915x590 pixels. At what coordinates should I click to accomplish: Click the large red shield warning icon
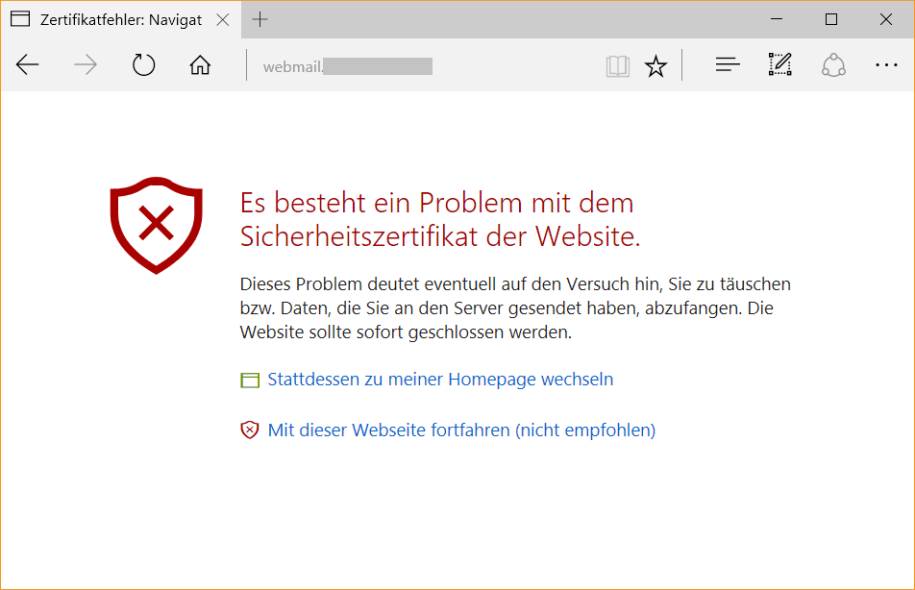[x=156, y=225]
